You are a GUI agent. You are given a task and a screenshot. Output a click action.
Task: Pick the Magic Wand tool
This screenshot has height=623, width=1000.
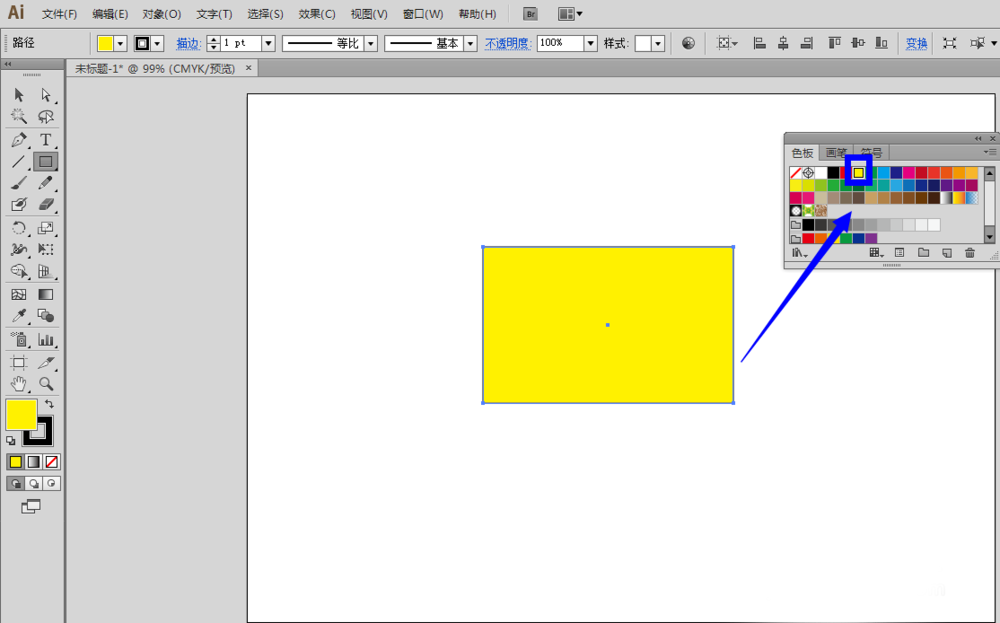(18, 116)
